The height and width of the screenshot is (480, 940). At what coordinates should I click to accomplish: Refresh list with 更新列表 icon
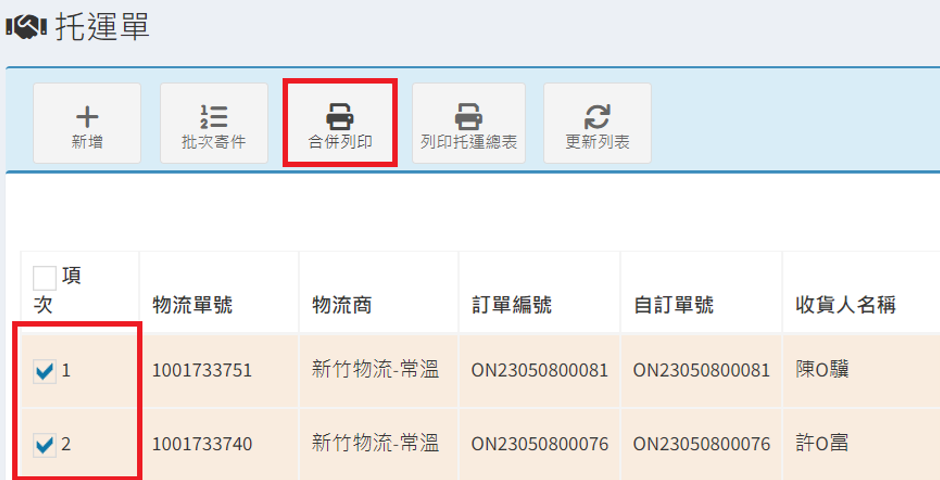tap(597, 115)
